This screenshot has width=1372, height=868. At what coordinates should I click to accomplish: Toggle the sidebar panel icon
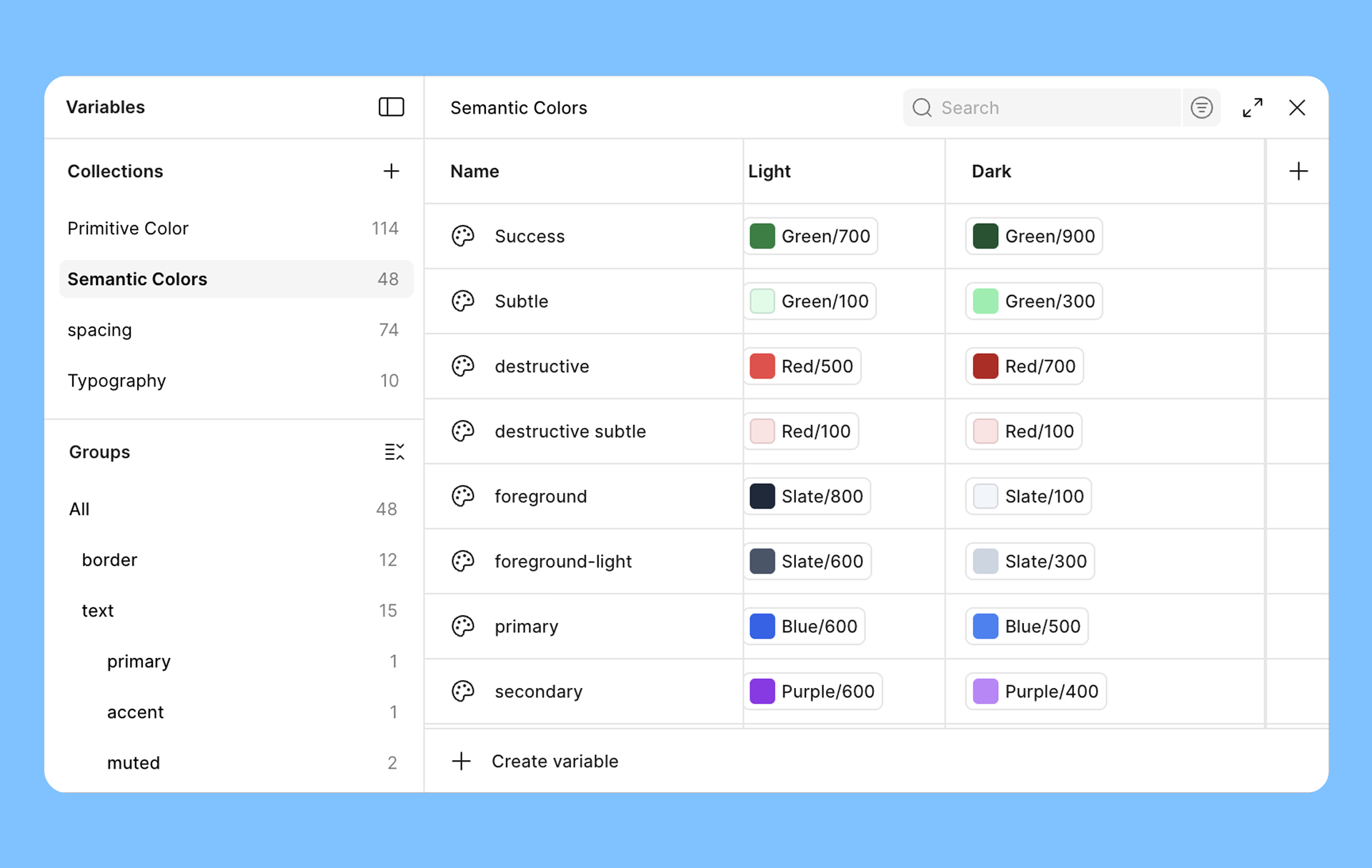coord(391,107)
